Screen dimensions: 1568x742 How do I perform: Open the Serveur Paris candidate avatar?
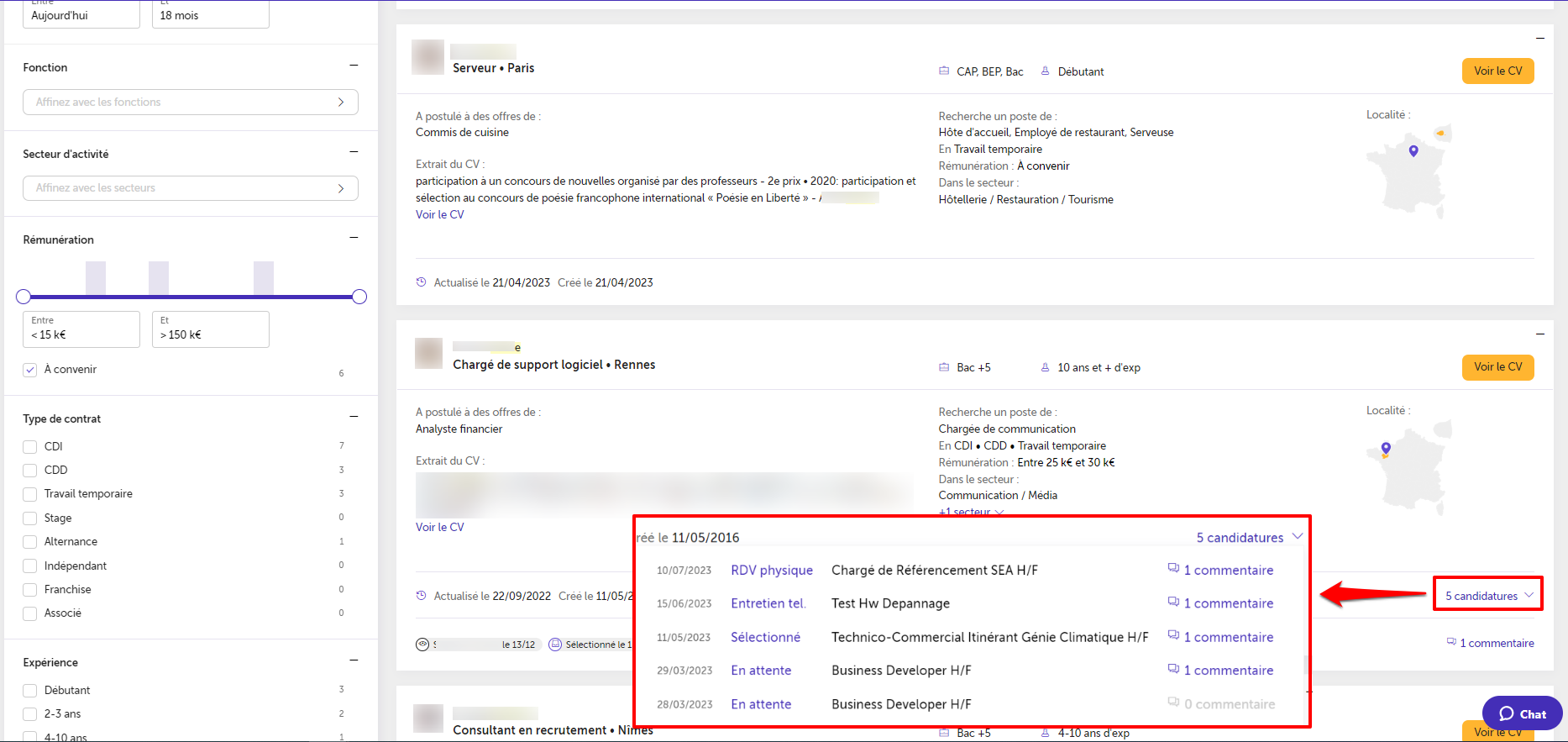tap(427, 57)
